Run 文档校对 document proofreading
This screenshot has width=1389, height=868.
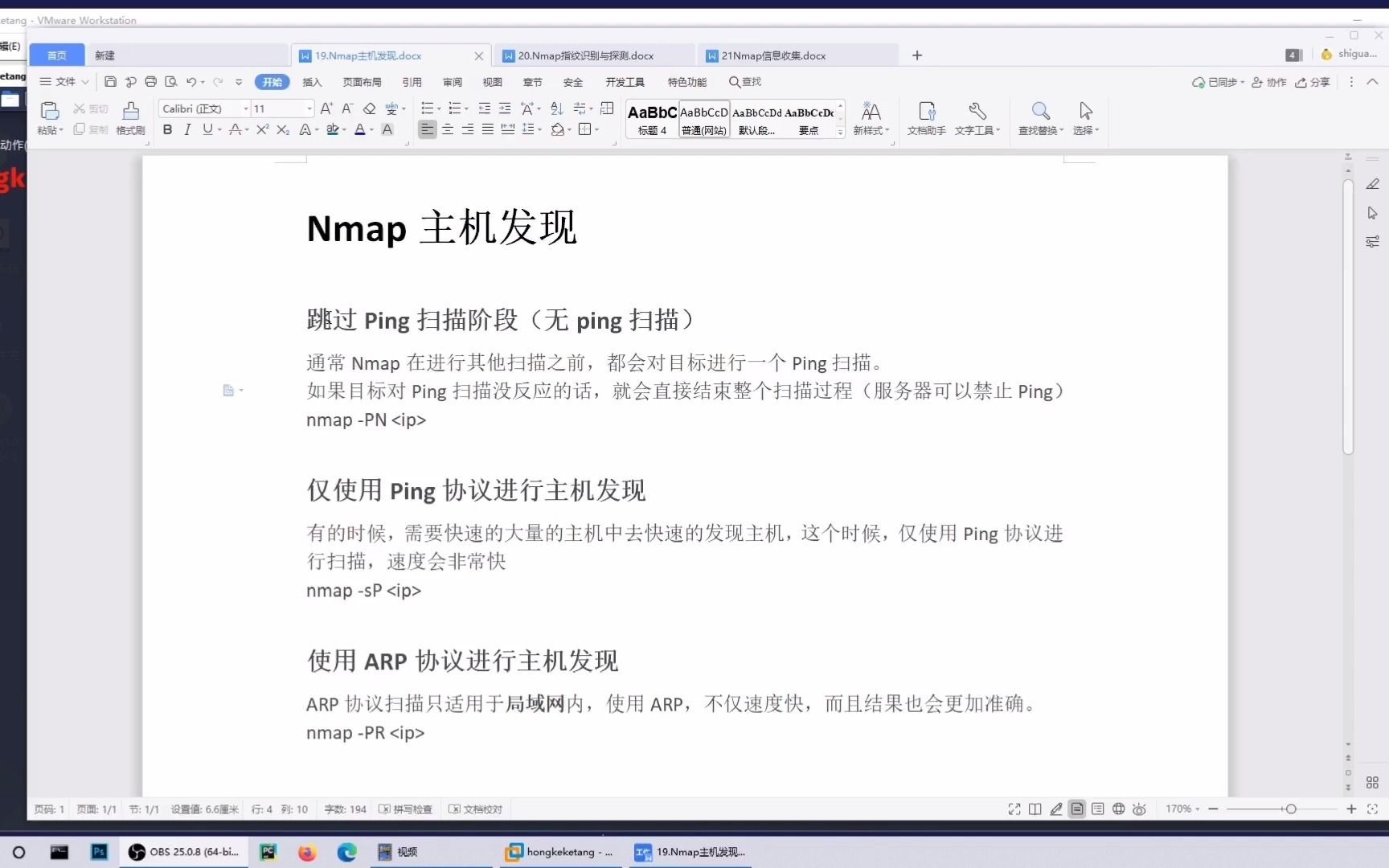pyautogui.click(x=475, y=809)
